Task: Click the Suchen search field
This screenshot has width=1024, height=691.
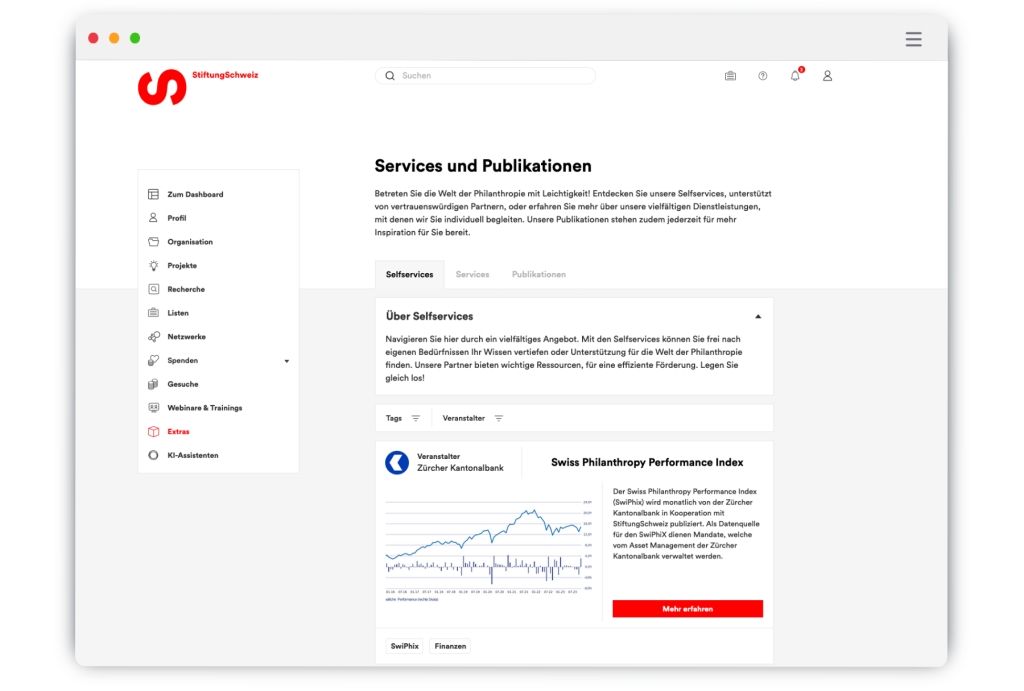Action: pyautogui.click(x=490, y=76)
